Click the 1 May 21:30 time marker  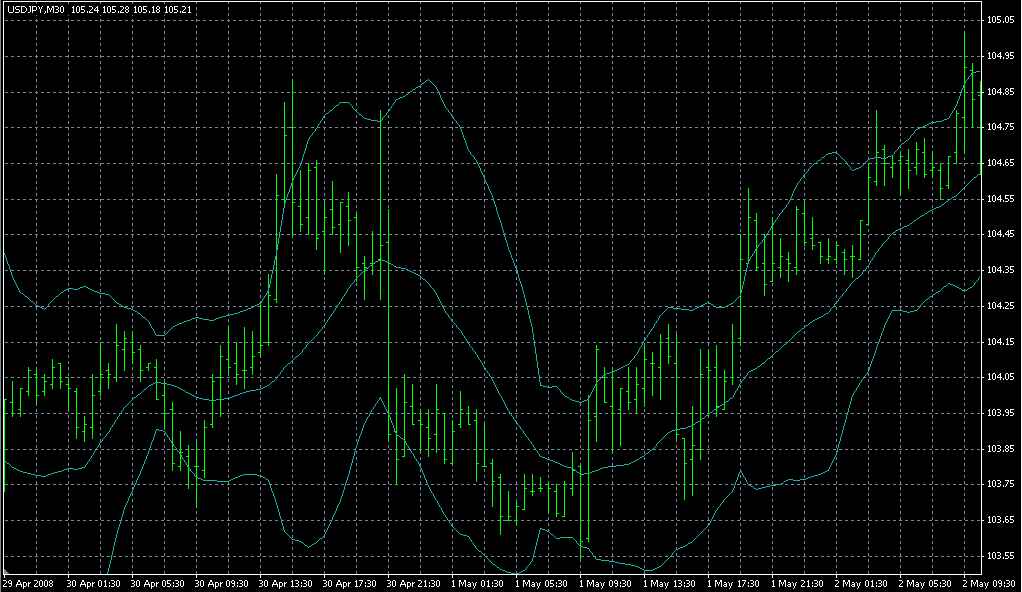(798, 582)
